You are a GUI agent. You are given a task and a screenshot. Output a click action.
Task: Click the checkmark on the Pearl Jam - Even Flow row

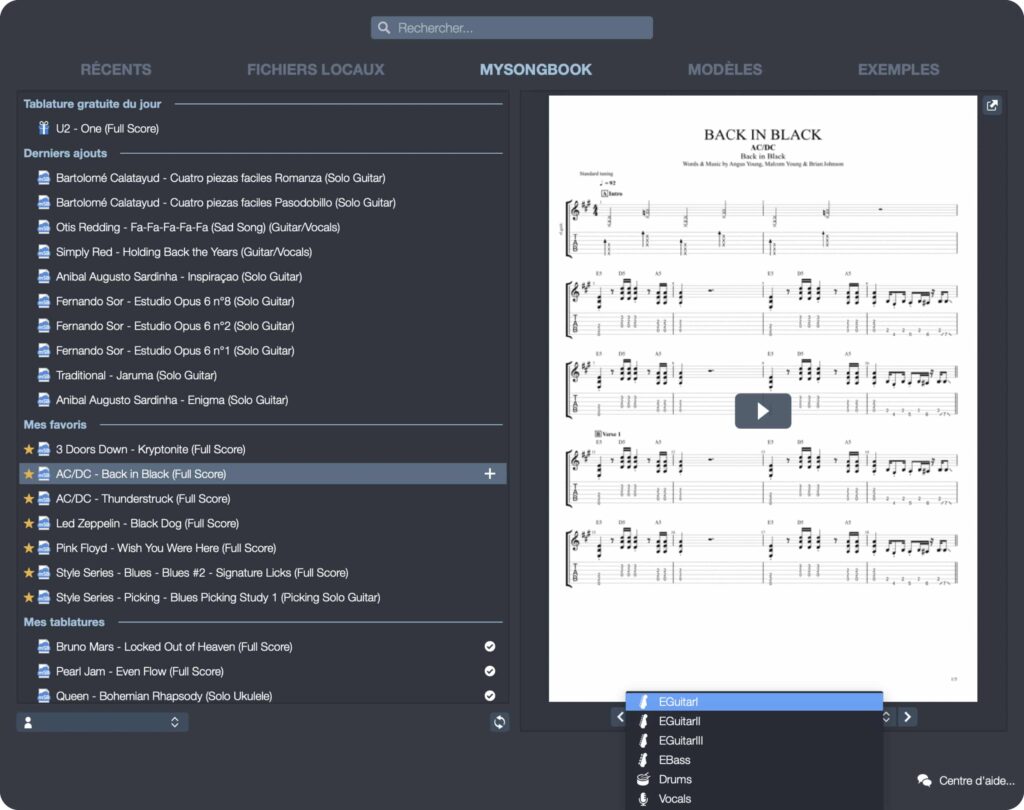point(490,671)
